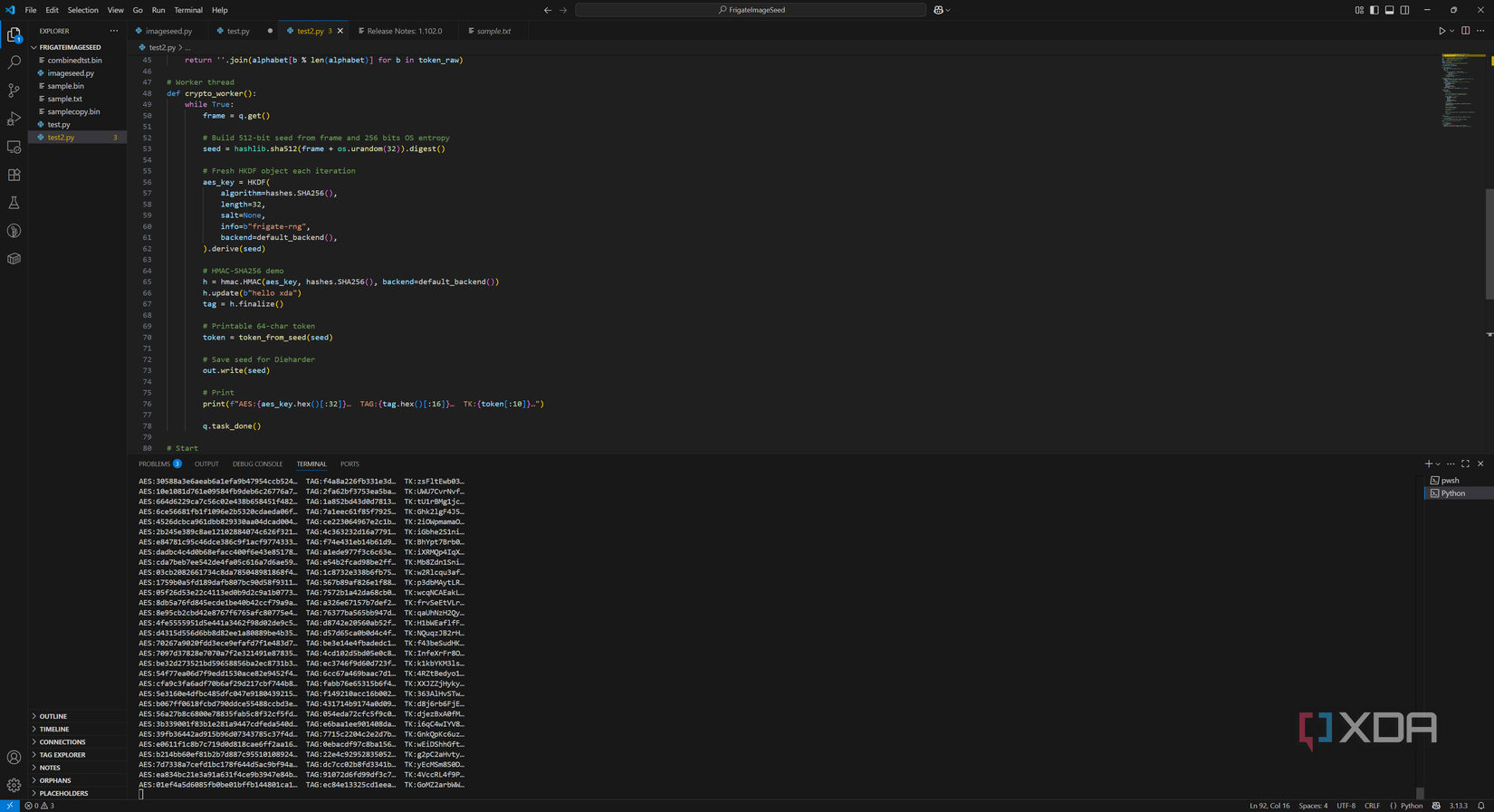This screenshot has width=1494, height=812.
Task: Toggle the secondary side bar visibility
Action: [1405, 10]
